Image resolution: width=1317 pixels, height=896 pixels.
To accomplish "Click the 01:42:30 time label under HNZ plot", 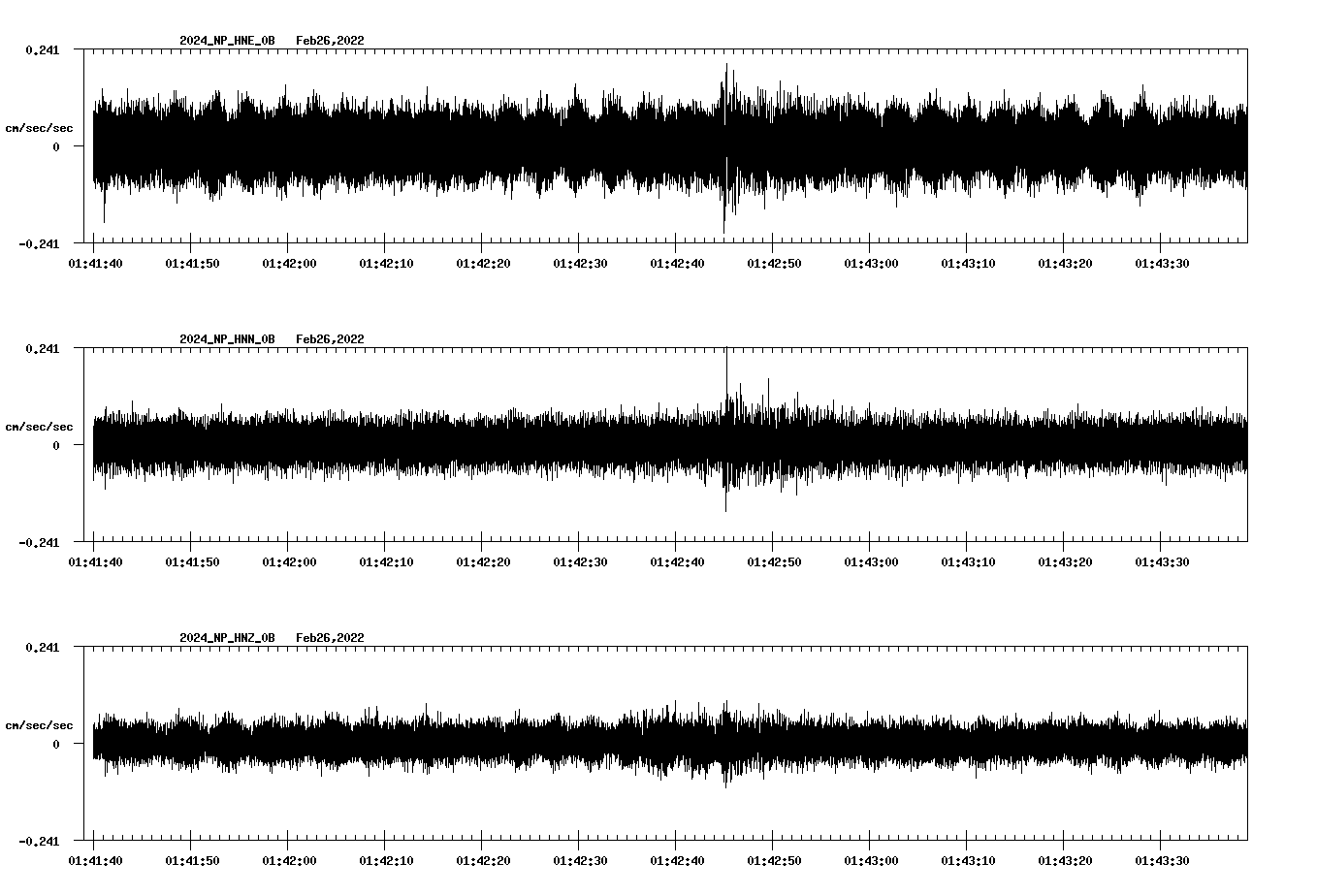I will click(580, 861).
